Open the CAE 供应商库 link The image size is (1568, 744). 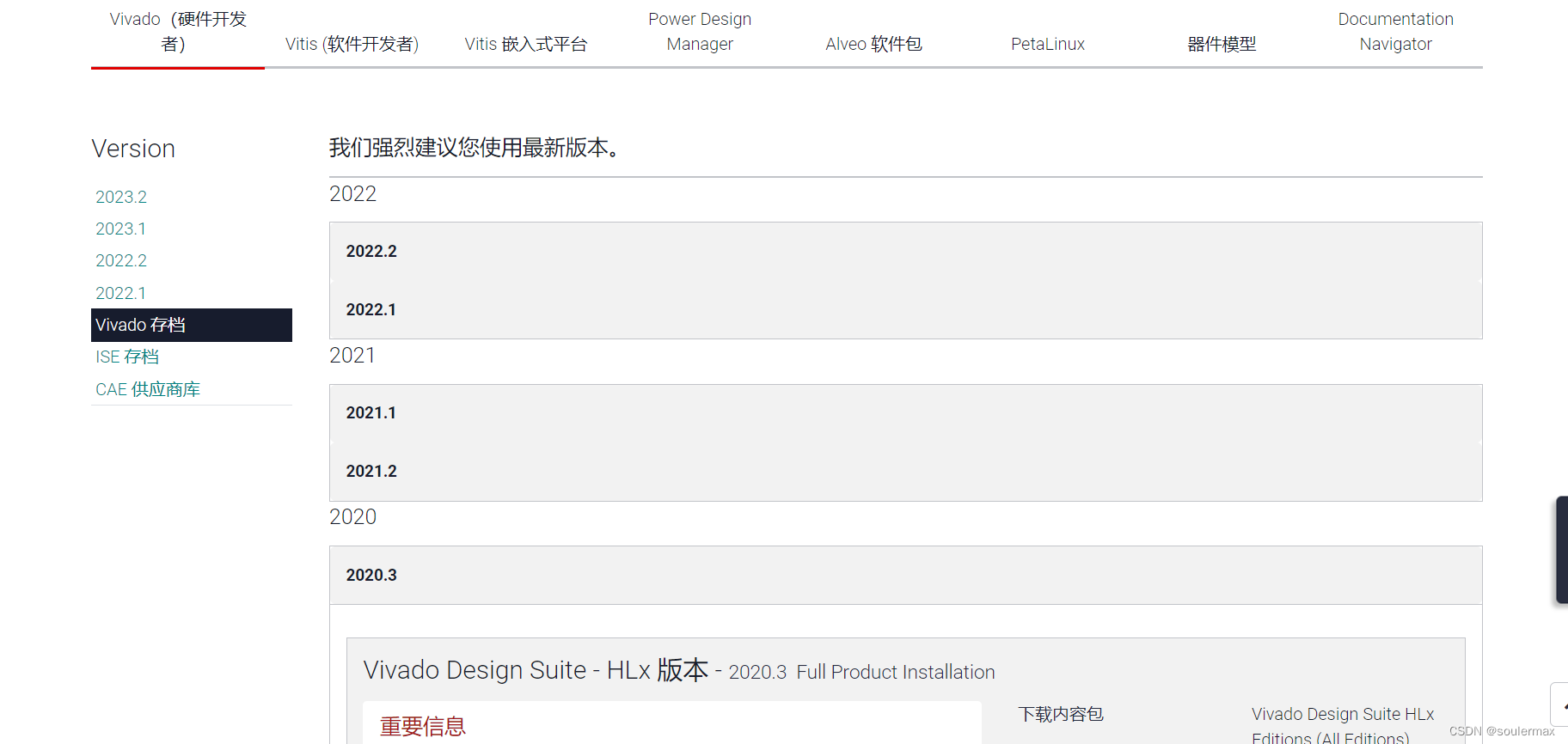[x=148, y=389]
